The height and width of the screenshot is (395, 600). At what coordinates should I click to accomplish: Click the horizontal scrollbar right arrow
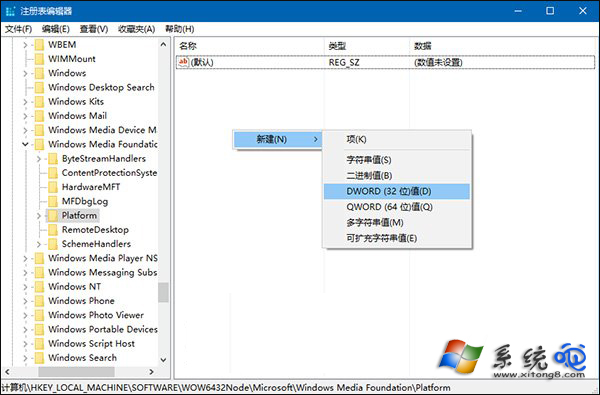(151, 372)
